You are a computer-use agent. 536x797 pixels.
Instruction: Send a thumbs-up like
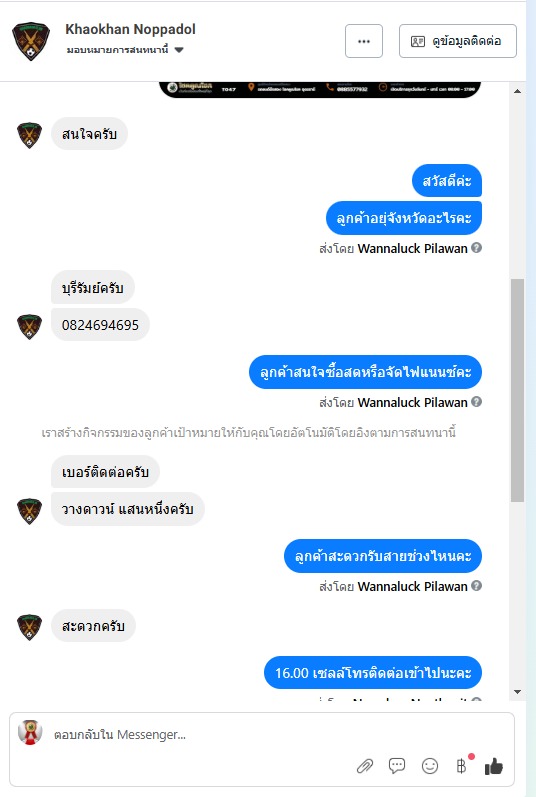pos(493,766)
